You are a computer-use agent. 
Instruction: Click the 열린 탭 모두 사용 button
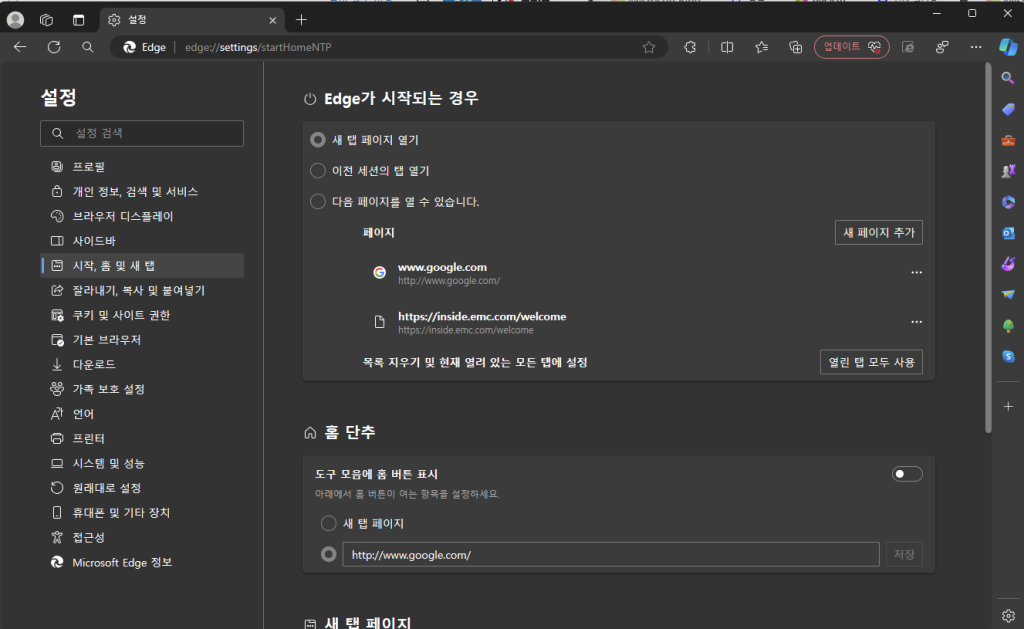(871, 362)
